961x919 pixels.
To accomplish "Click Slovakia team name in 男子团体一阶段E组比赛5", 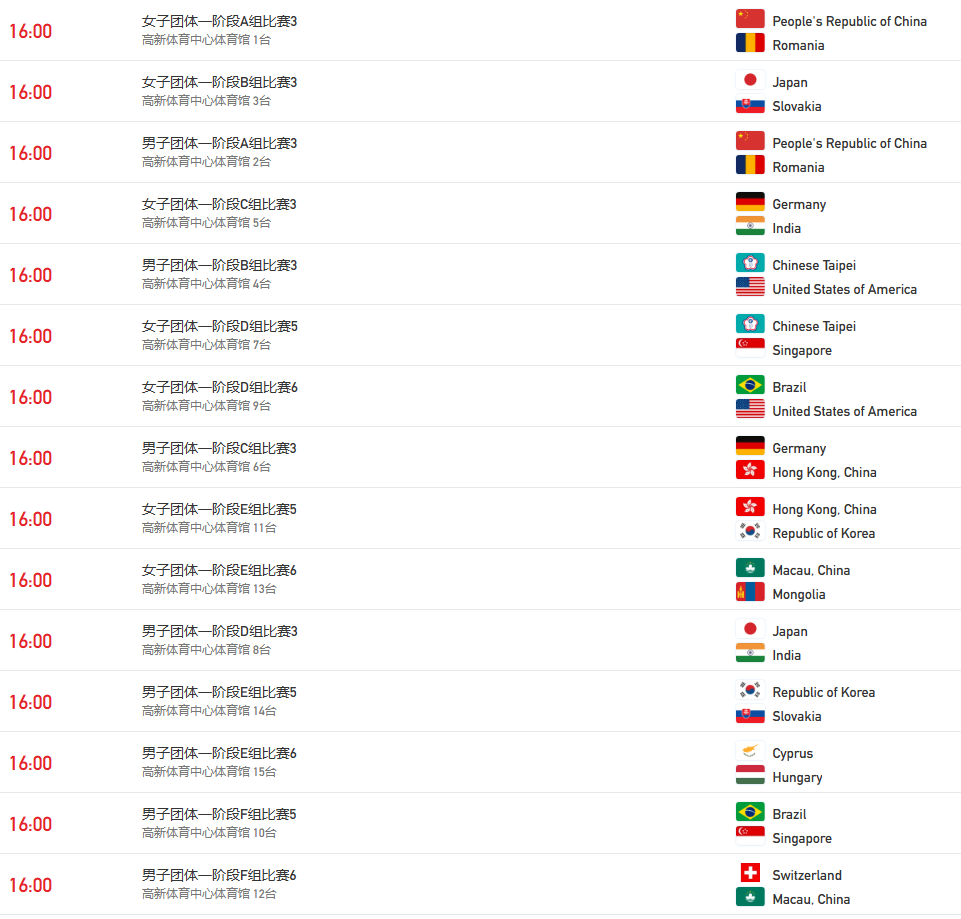I will (796, 716).
